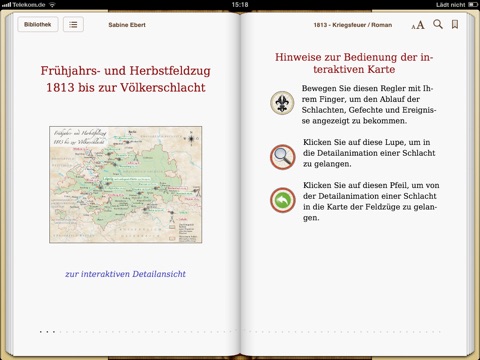Bookmark this page with ribbon icon
This screenshot has width=480, height=360.
click(x=455, y=24)
